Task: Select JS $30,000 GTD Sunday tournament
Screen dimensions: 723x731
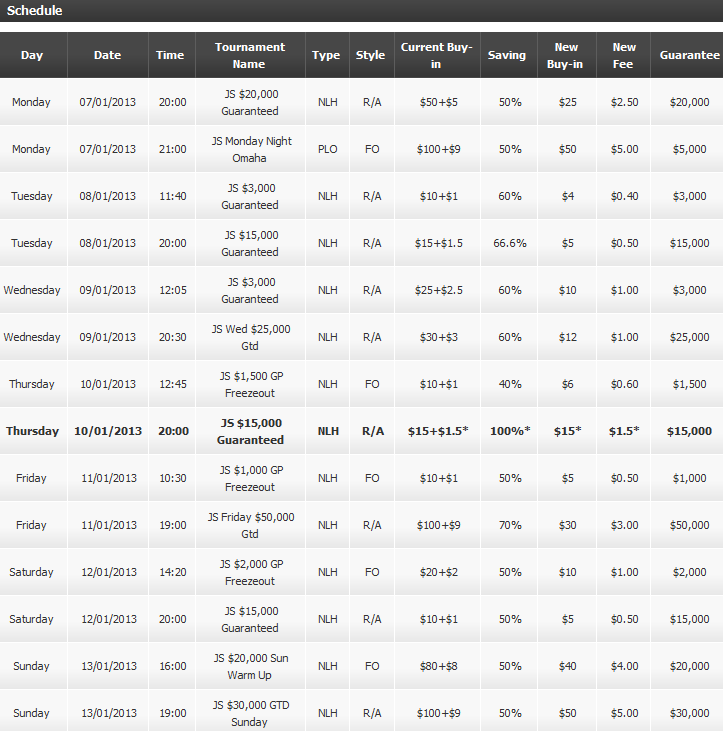Action: point(250,713)
